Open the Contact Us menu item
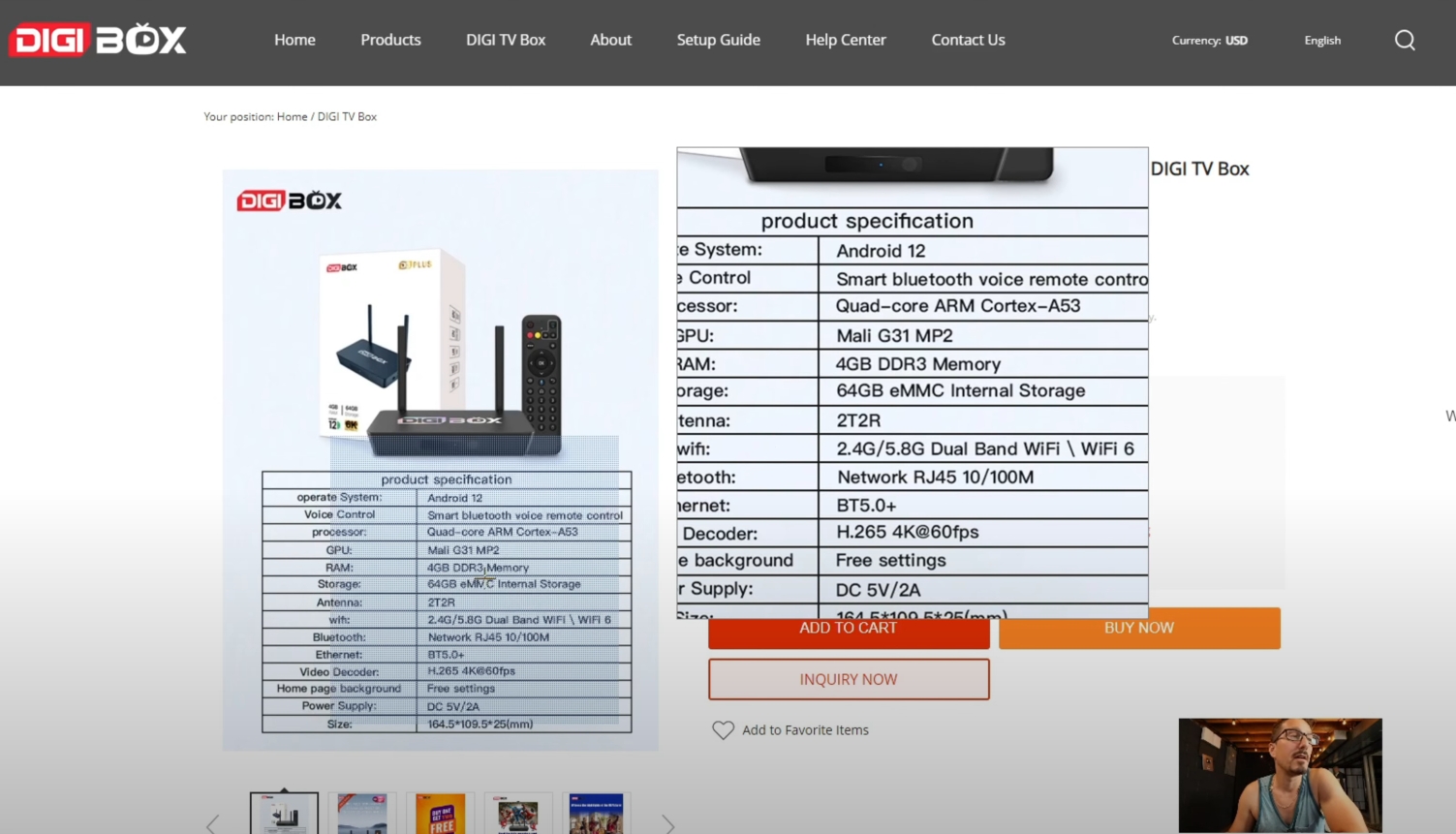The width and height of the screenshot is (1456, 834). [x=968, y=40]
